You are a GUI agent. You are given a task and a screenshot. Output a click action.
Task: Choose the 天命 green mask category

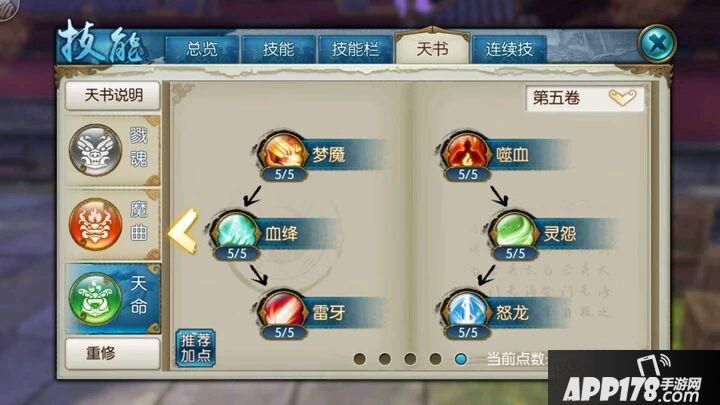(113, 298)
